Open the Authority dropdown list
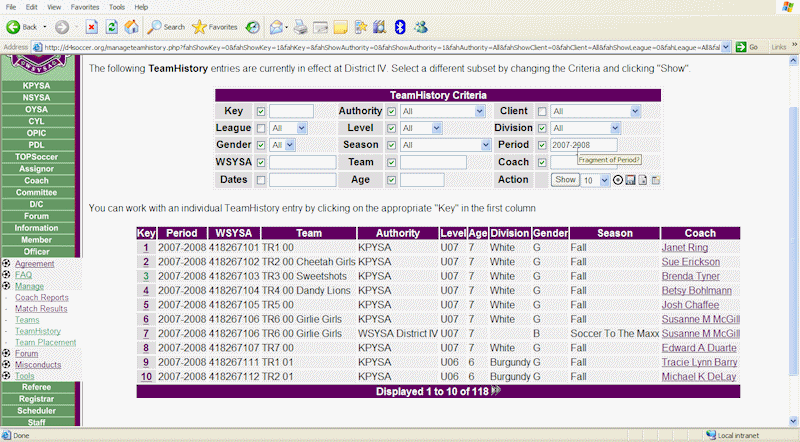This screenshot has width=800, height=442. [x=443, y=111]
